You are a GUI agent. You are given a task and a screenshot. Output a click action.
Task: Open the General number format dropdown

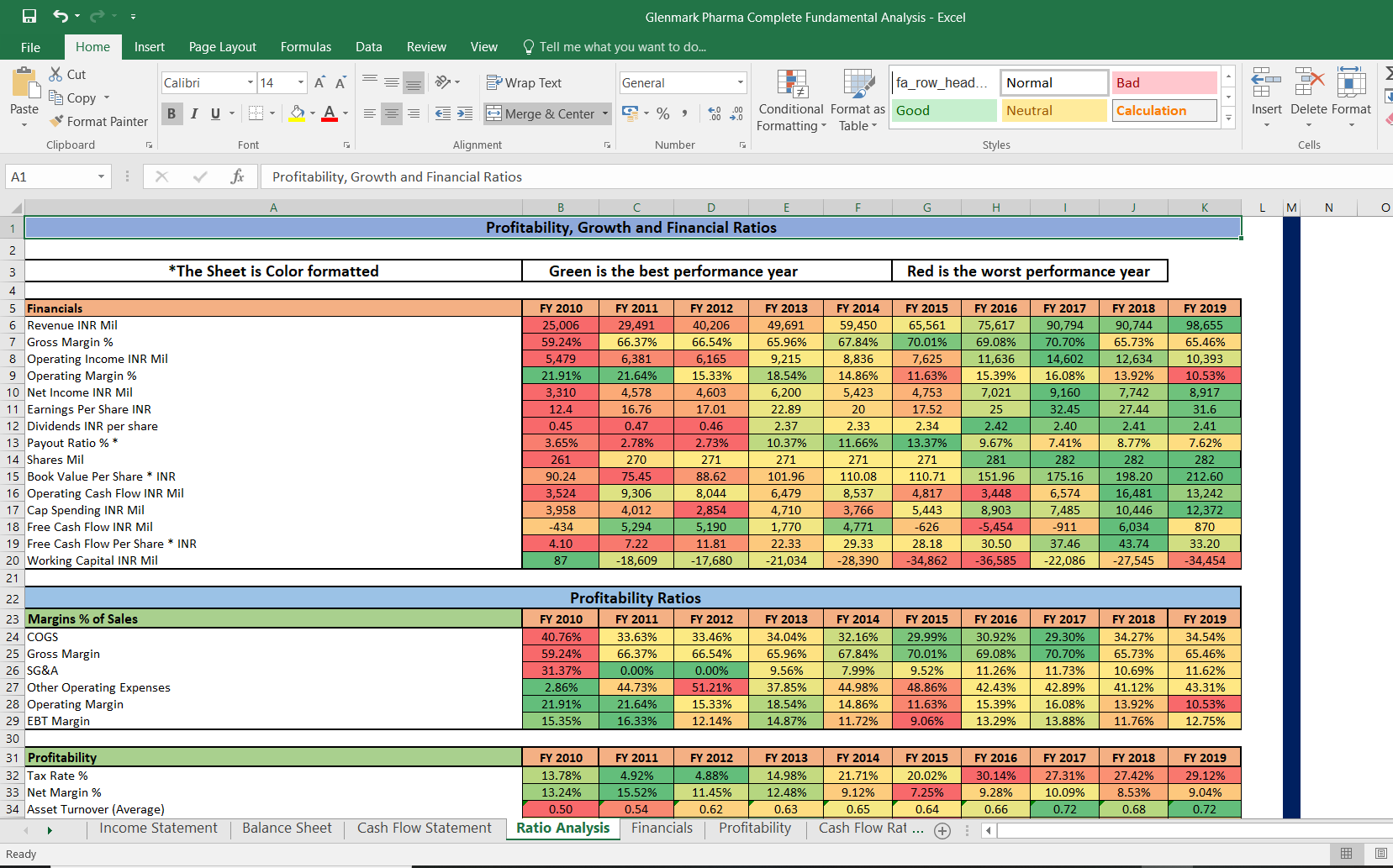740,82
